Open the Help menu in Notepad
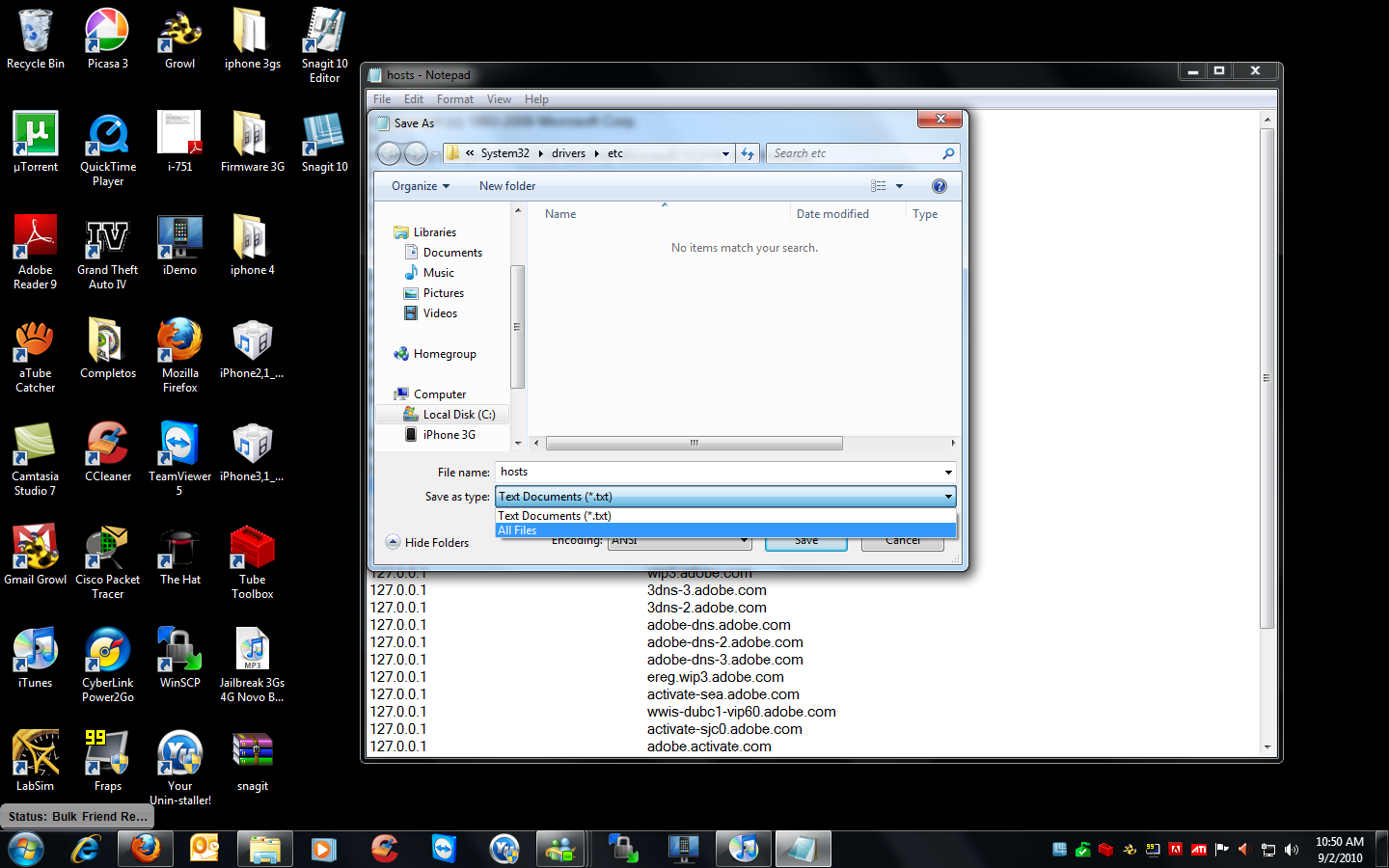 536,99
